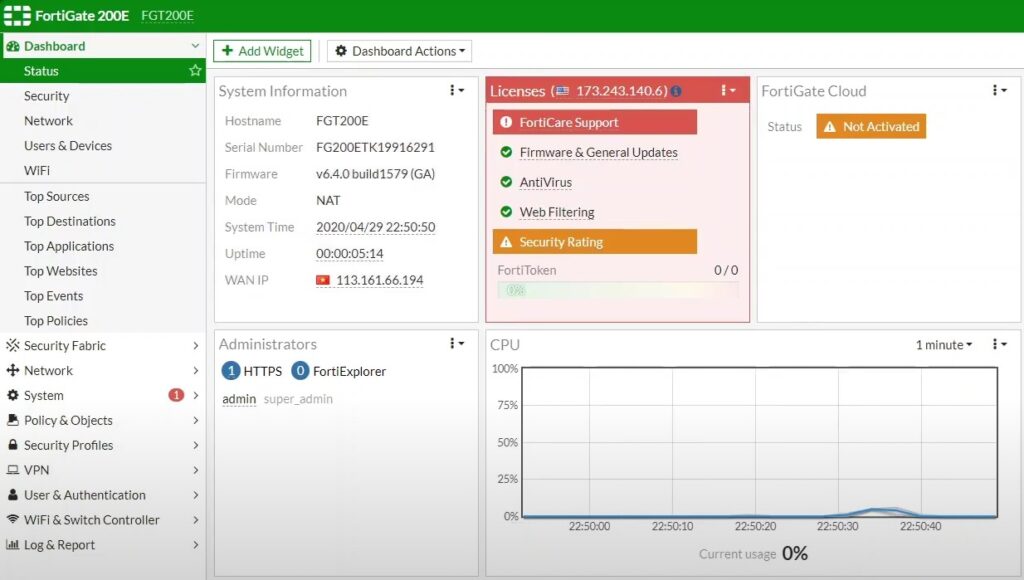
Task: Click the System gear icon in sidebar
Action: (x=12, y=395)
